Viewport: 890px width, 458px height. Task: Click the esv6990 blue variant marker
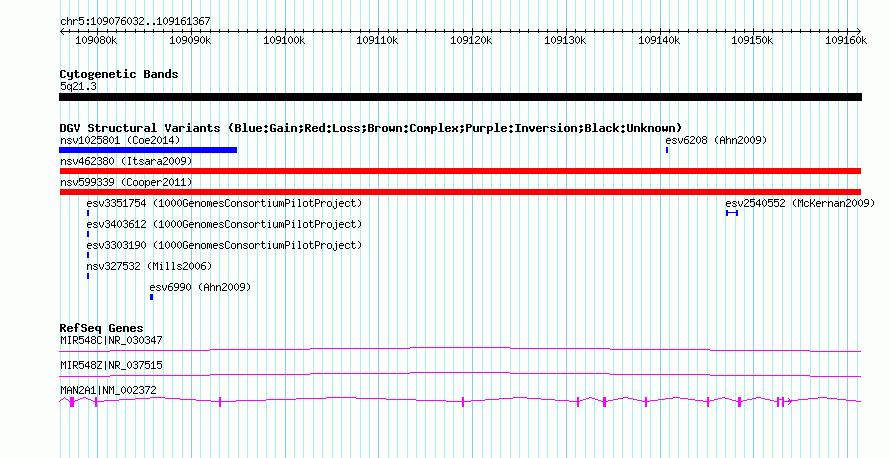[152, 297]
